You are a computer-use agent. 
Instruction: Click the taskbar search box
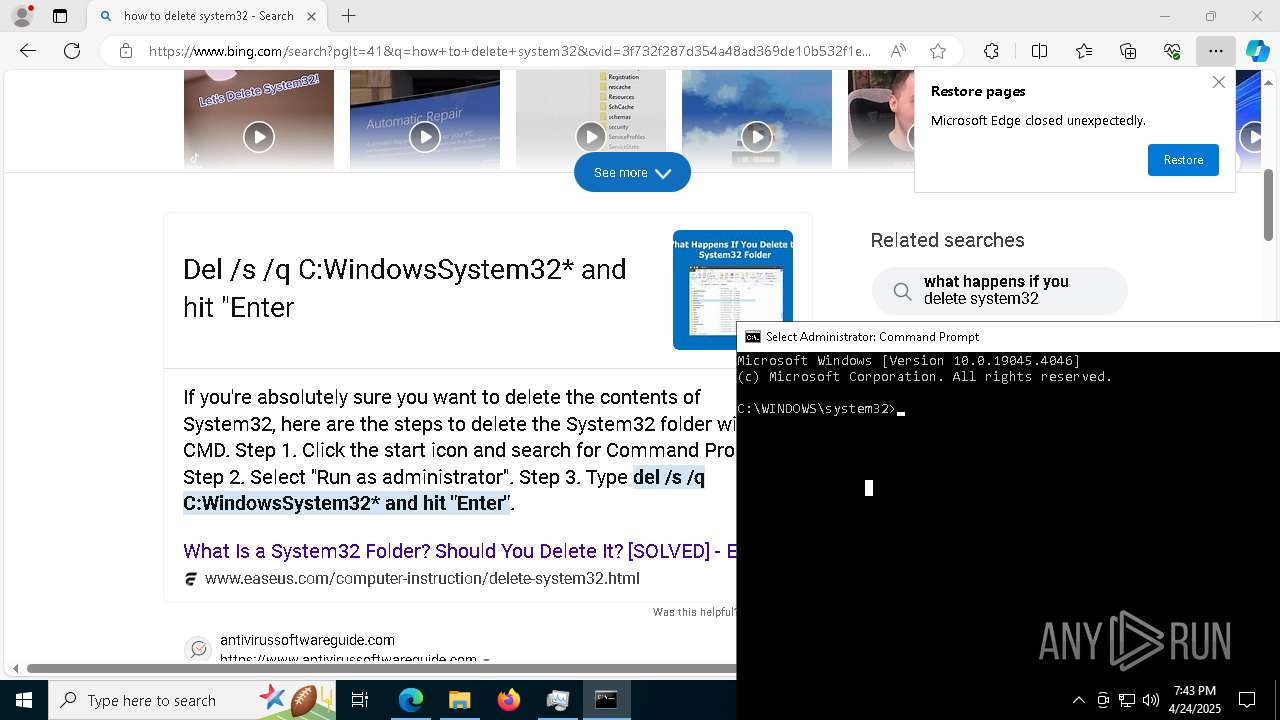tap(193, 700)
